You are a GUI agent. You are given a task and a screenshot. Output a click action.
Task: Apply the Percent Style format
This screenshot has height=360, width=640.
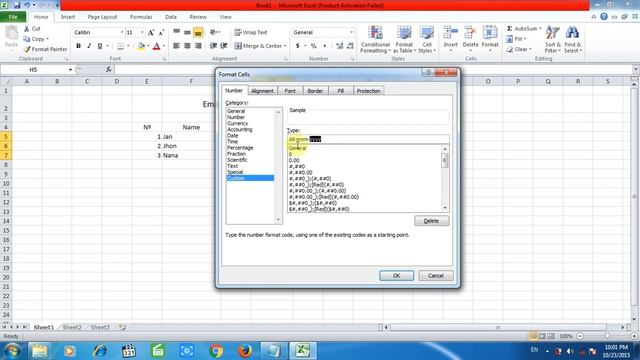click(x=313, y=46)
